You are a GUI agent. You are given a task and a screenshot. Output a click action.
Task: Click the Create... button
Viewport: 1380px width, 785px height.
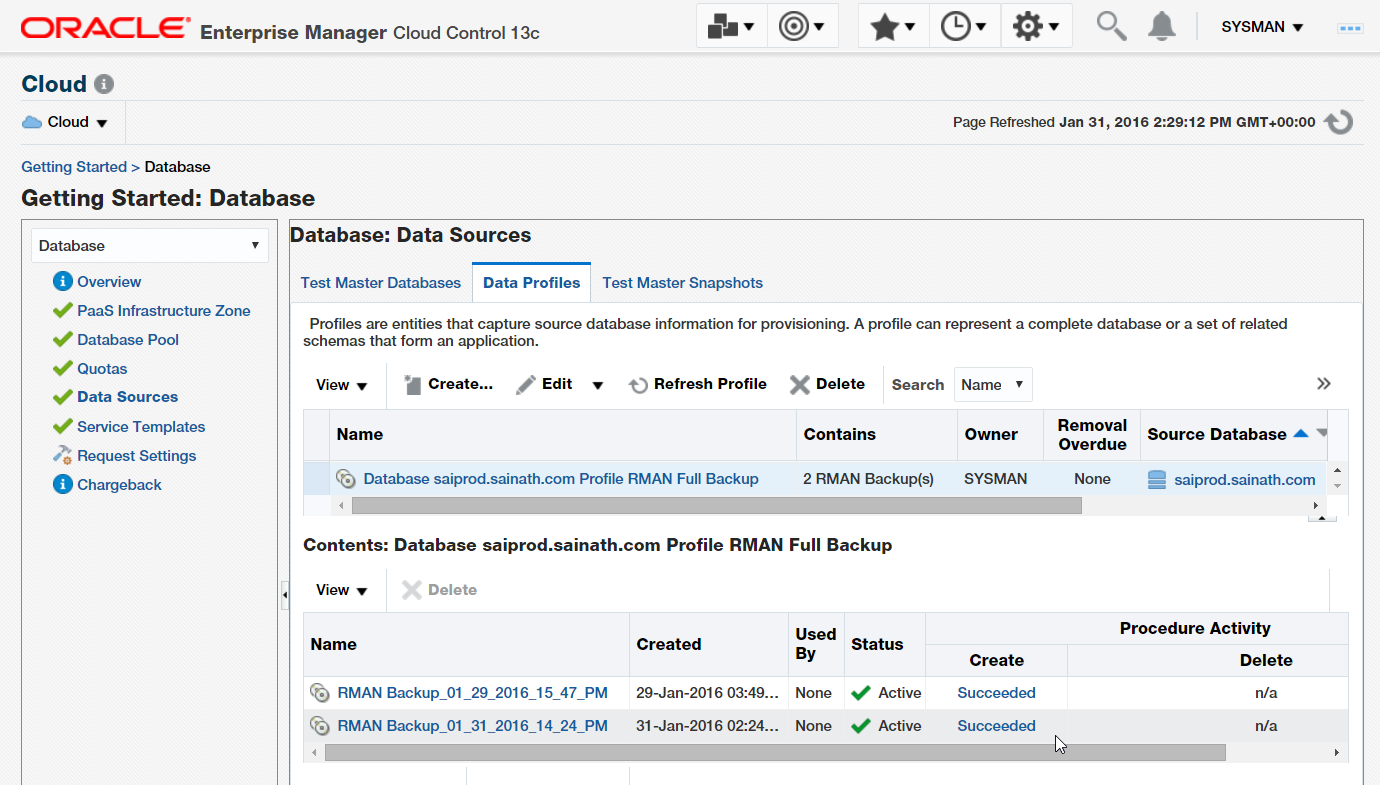pyautogui.click(x=449, y=384)
